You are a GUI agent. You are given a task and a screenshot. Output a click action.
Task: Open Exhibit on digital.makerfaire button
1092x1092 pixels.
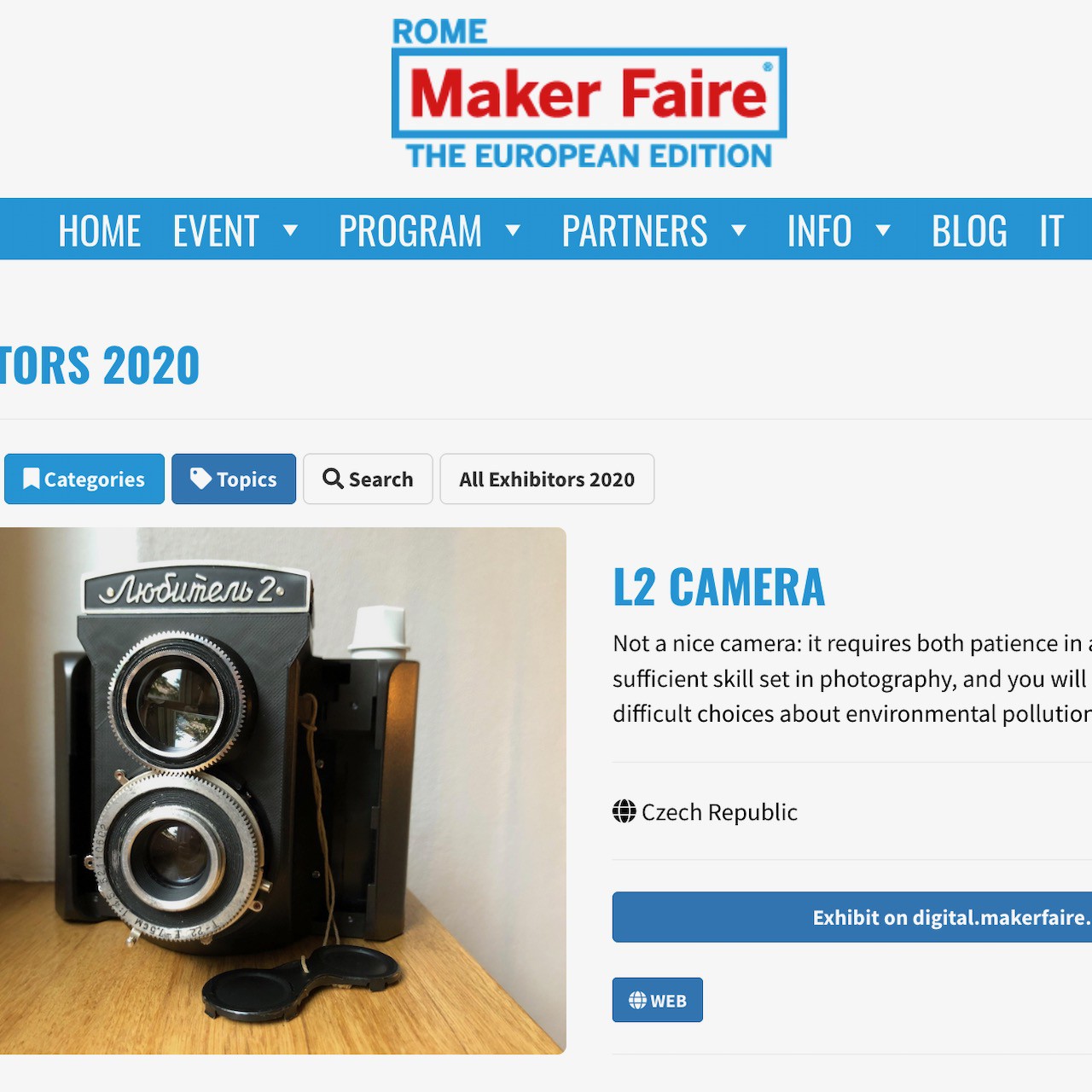click(x=852, y=917)
